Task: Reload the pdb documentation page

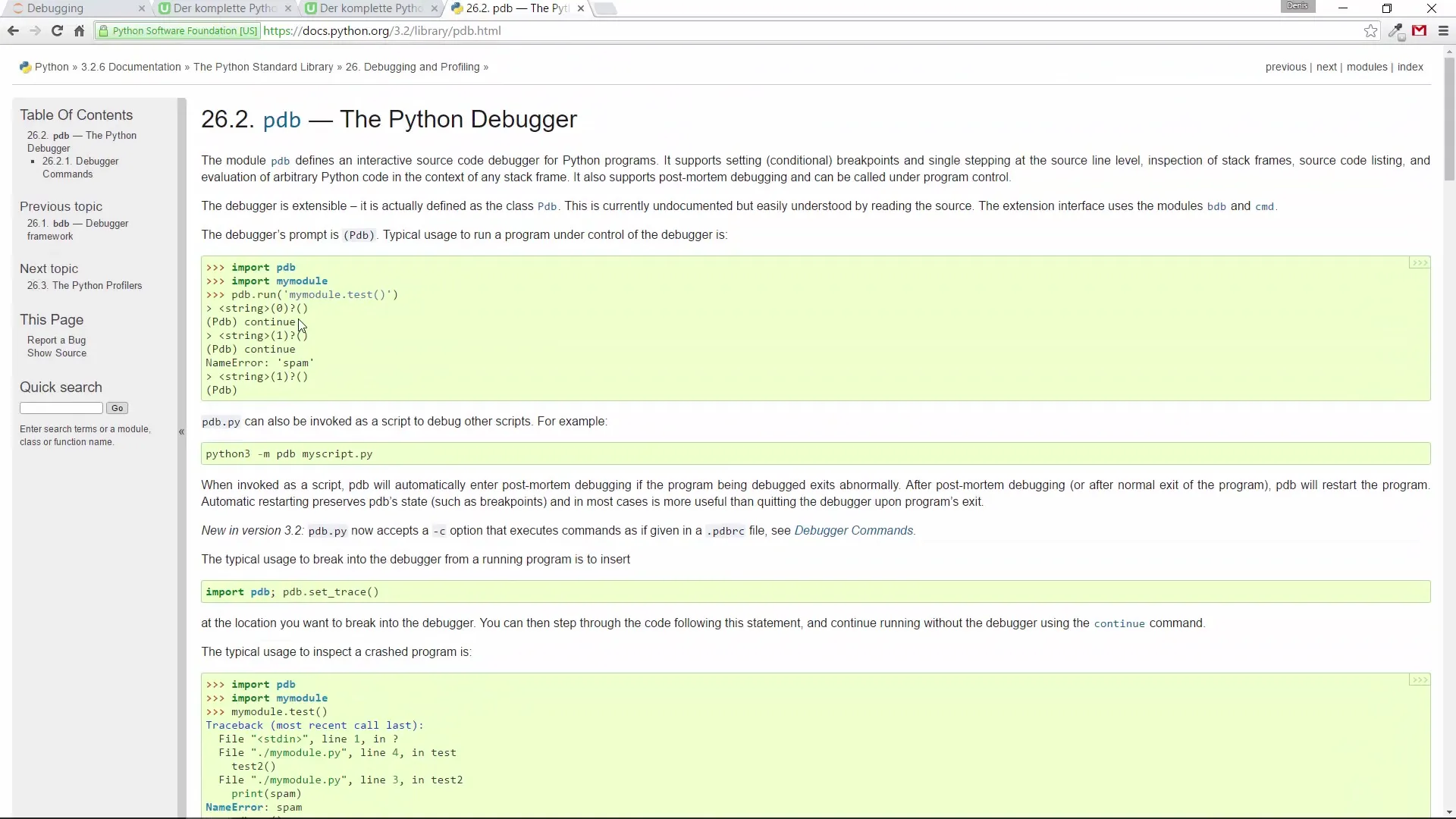Action: (57, 31)
